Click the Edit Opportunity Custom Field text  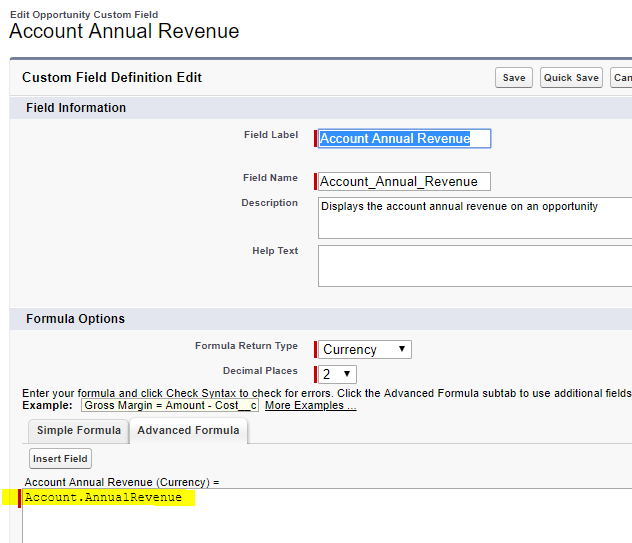[83, 14]
